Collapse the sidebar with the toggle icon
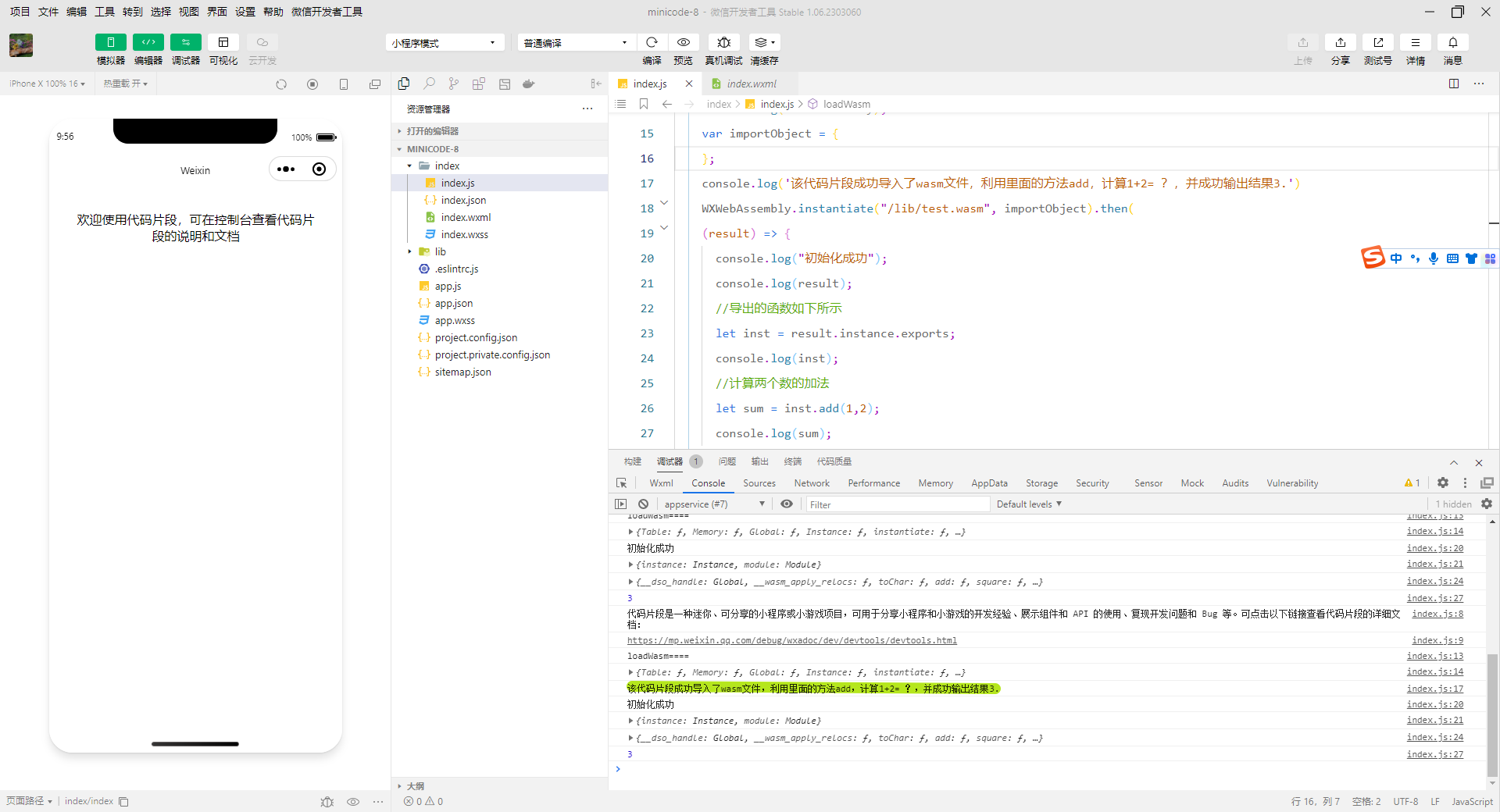This screenshot has width=1500, height=812. click(x=596, y=84)
